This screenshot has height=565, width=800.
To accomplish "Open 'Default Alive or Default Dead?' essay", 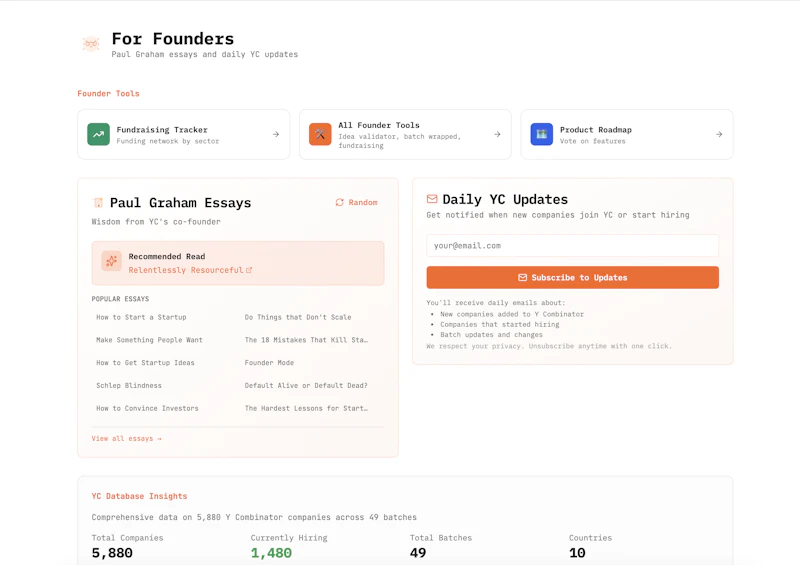I will point(306,385).
